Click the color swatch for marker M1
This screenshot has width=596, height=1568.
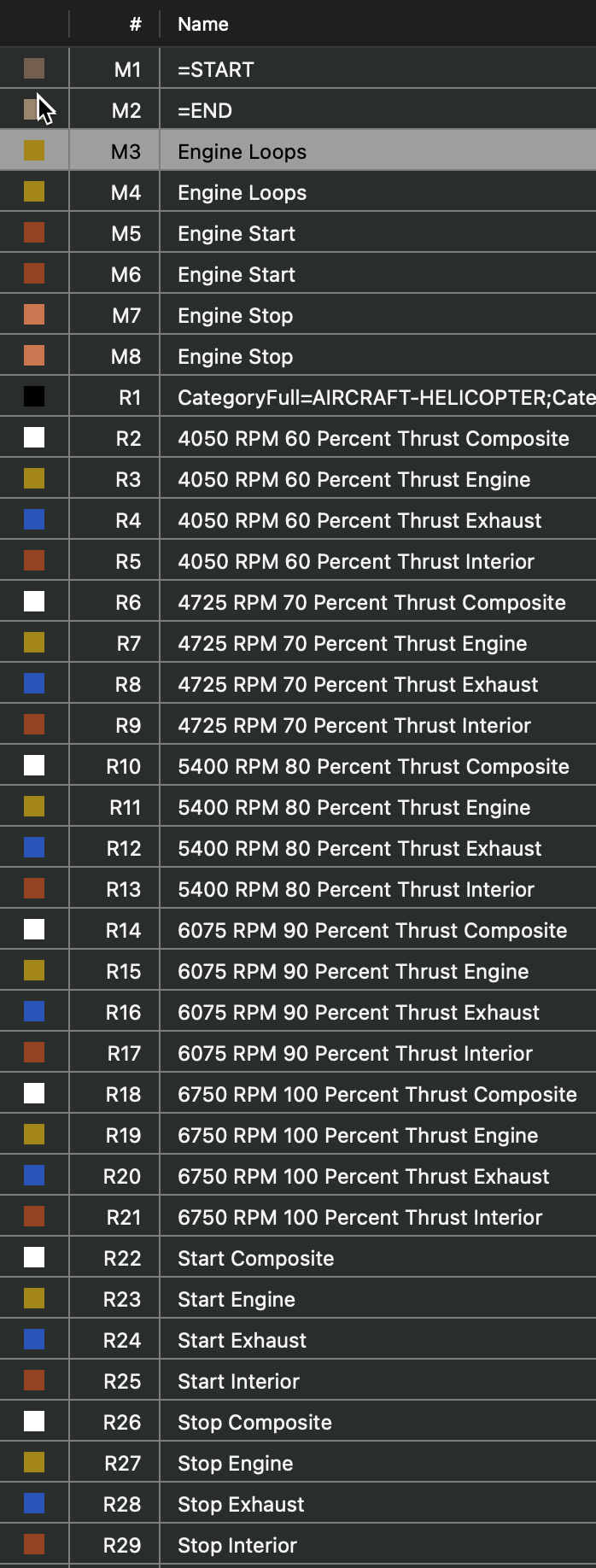pos(34,69)
